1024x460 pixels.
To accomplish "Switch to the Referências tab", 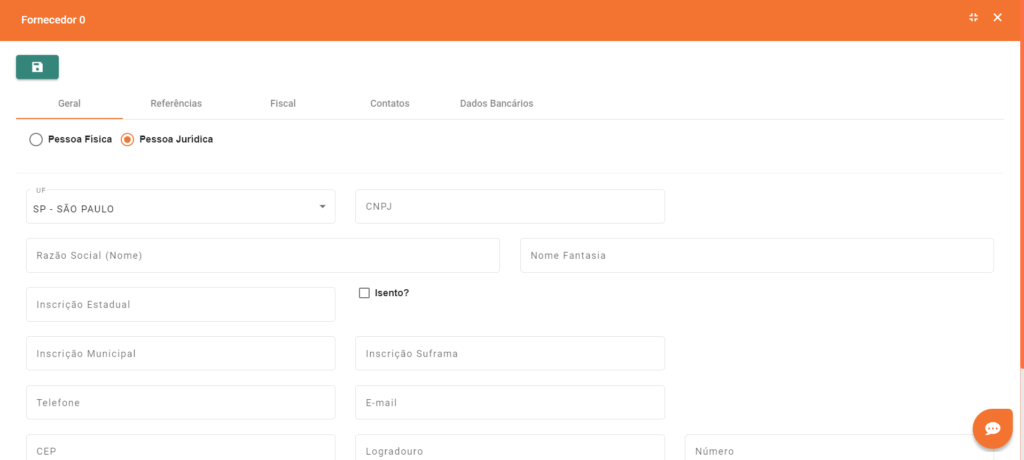I will pyautogui.click(x=176, y=103).
